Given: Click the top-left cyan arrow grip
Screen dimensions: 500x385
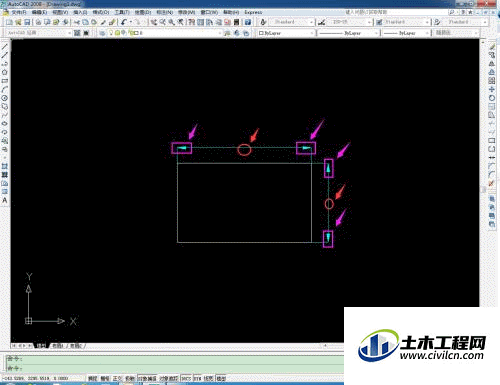Looking at the screenshot, I should point(182,148).
